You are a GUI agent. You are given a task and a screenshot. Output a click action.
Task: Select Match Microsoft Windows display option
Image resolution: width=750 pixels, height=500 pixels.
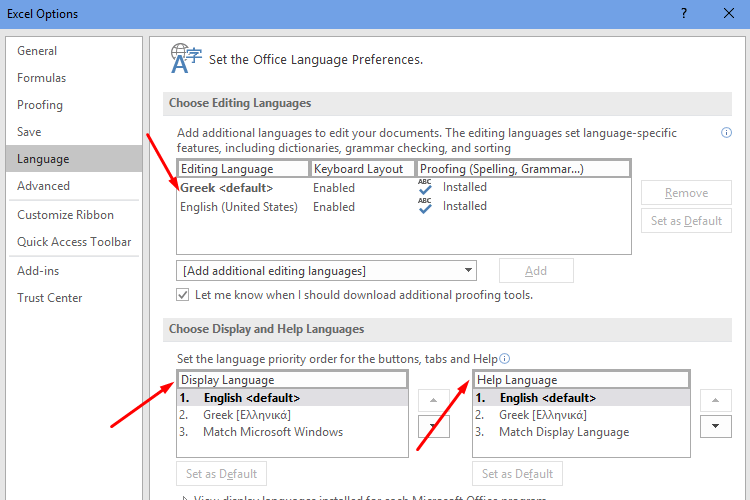pyautogui.click(x=293, y=432)
